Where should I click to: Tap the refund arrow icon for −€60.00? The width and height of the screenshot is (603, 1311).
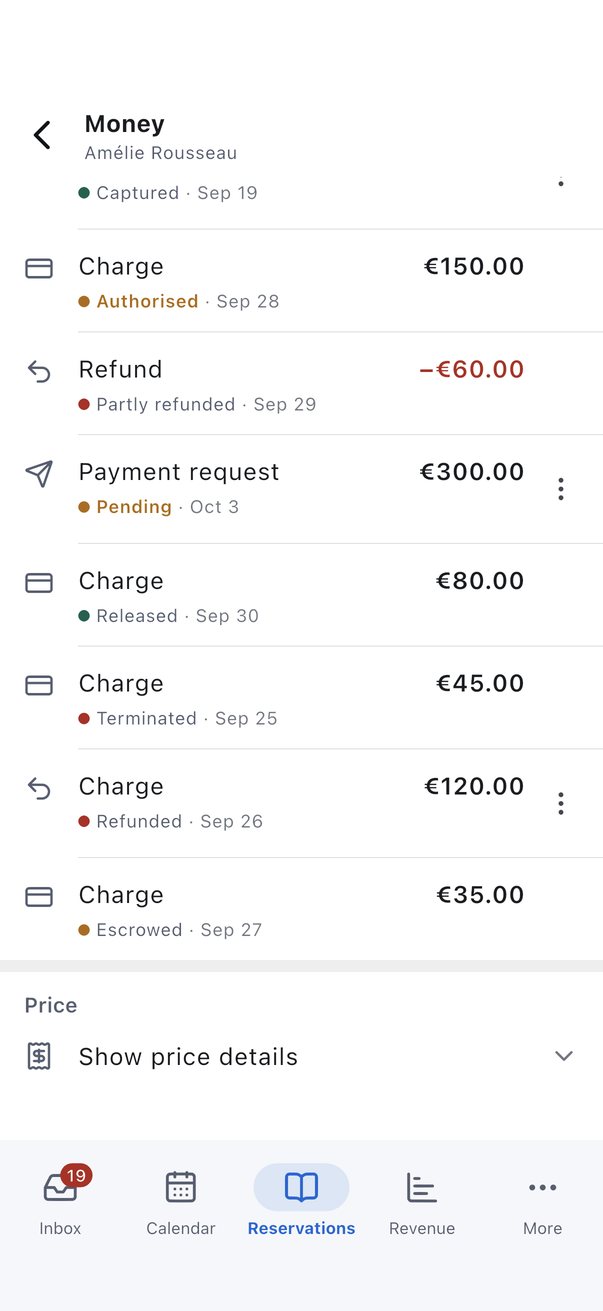tap(39, 371)
